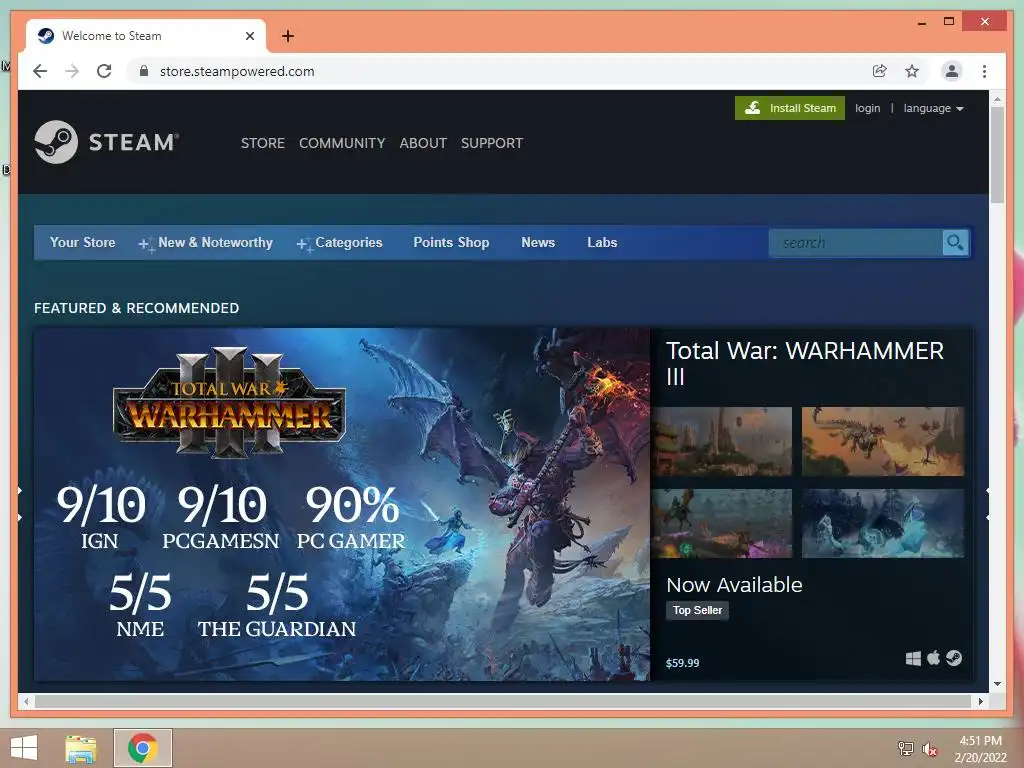Expand the language dropdown
This screenshot has height=768, width=1024.
(x=933, y=108)
